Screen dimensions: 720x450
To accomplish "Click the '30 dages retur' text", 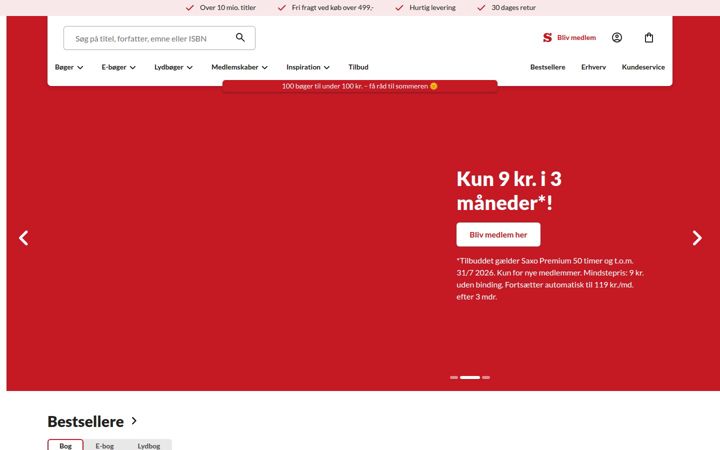I will tap(513, 8).
